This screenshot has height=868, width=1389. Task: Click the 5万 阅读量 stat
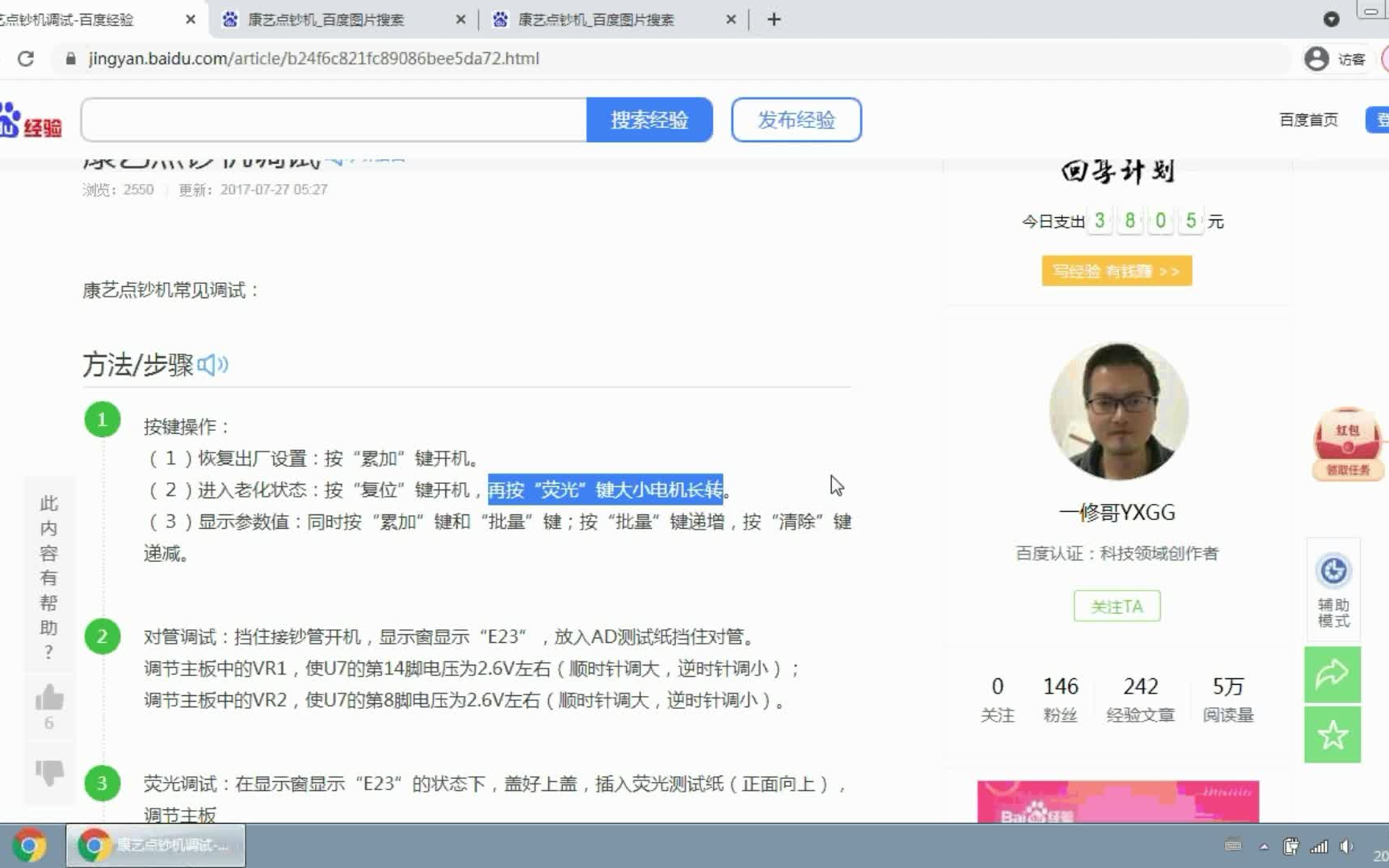pyautogui.click(x=1228, y=699)
